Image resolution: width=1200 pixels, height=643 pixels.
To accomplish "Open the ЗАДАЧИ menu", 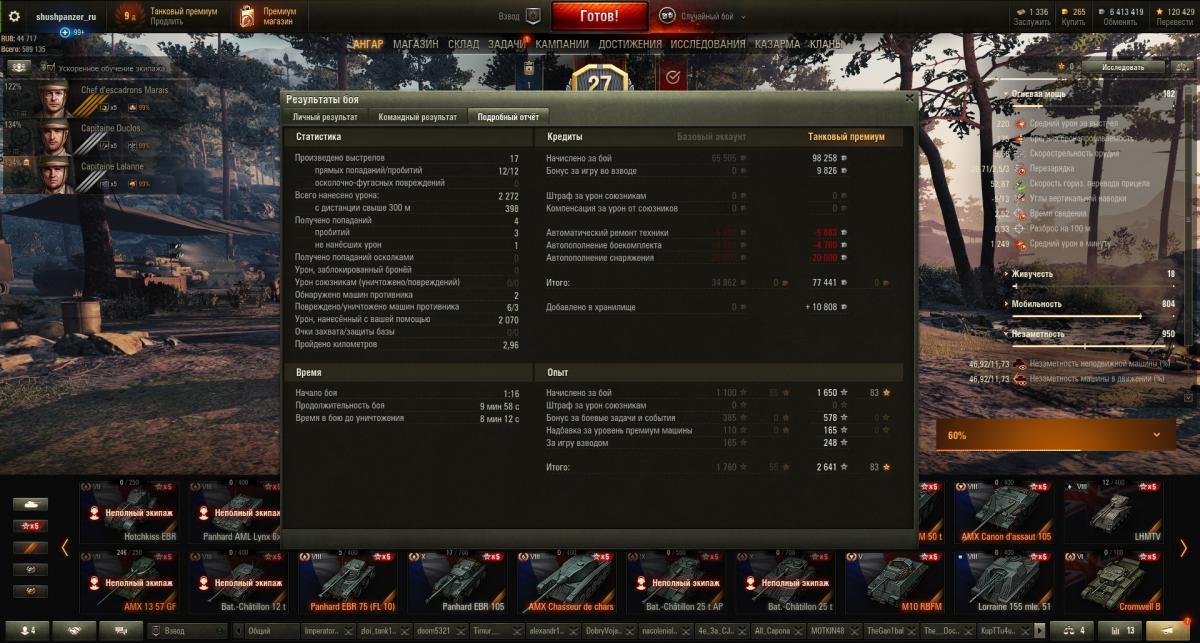I will 507,44.
